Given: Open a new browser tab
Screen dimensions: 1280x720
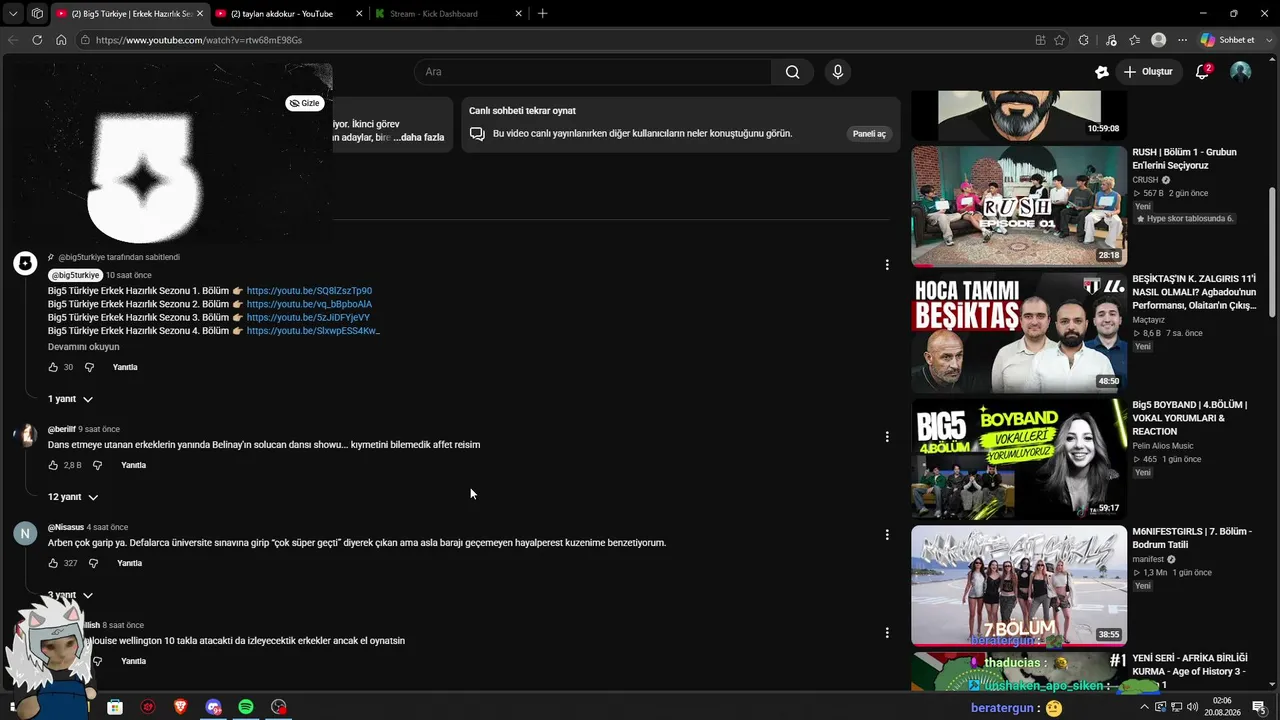Looking at the screenshot, I should pos(542,14).
